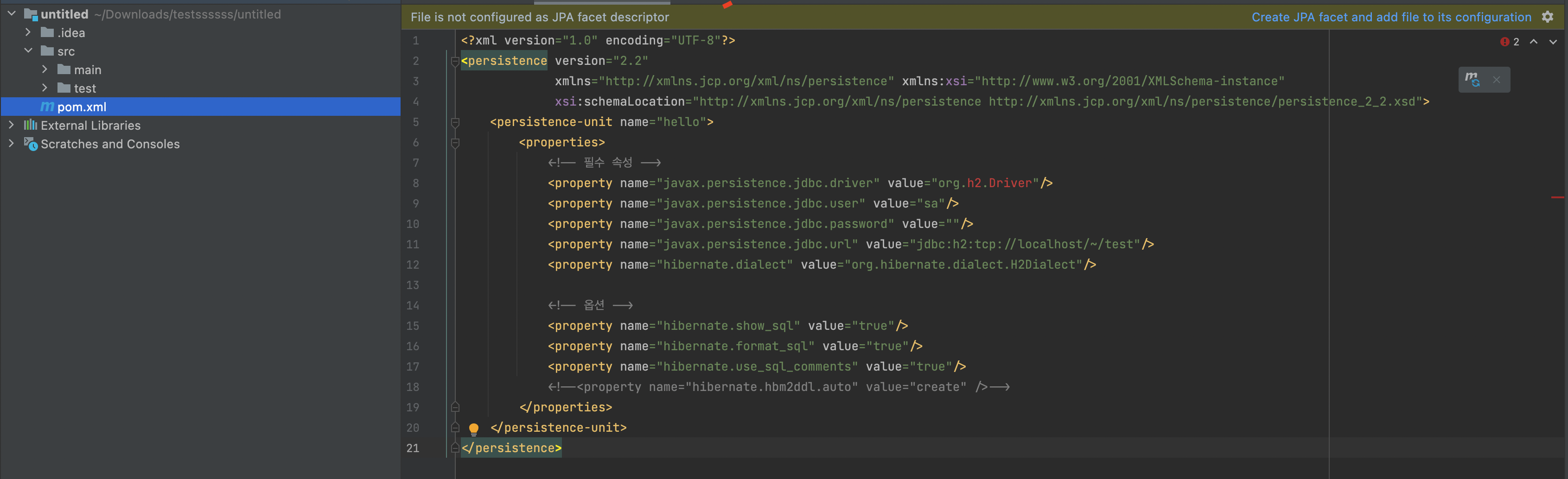Click the External Libraries icon
Viewport: 1568px width, 479px height.
click(x=30, y=125)
